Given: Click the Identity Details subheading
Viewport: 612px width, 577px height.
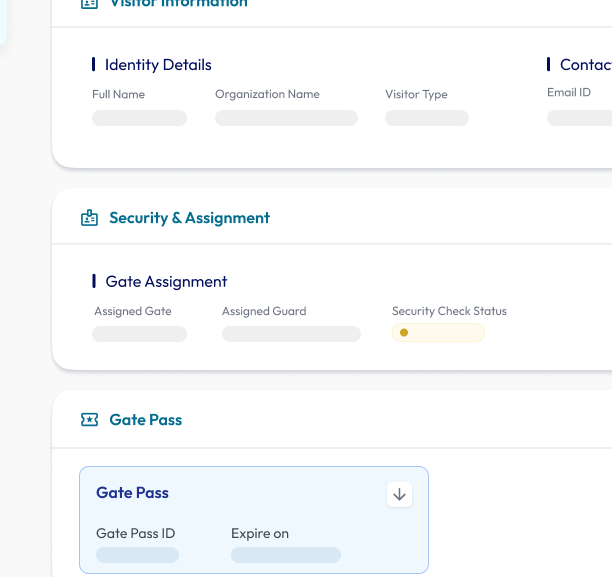Looking at the screenshot, I should pyautogui.click(x=158, y=65).
